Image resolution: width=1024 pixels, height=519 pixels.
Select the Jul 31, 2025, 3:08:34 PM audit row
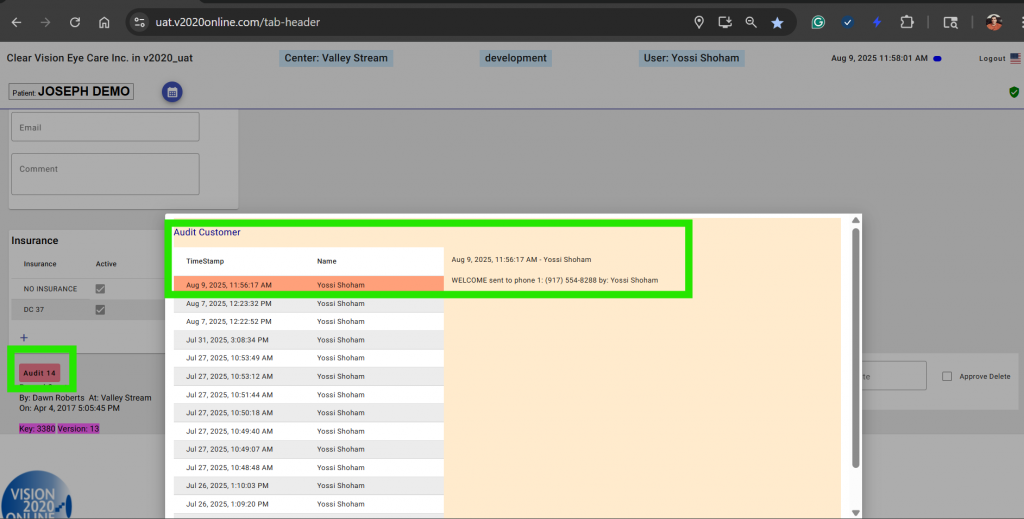(308, 339)
